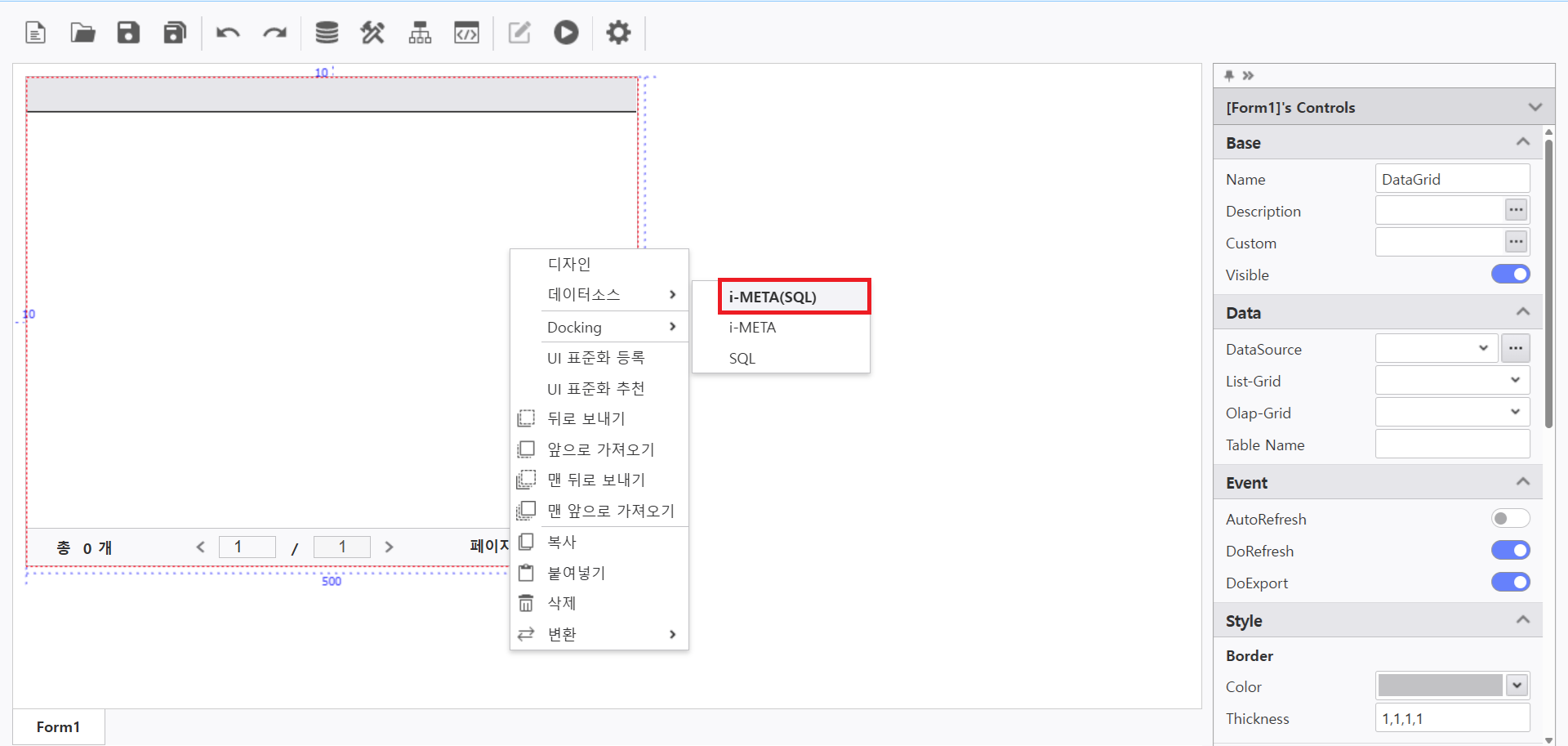The image size is (1568, 746).
Task: Click the bring forward icon in context menu
Action: [526, 449]
